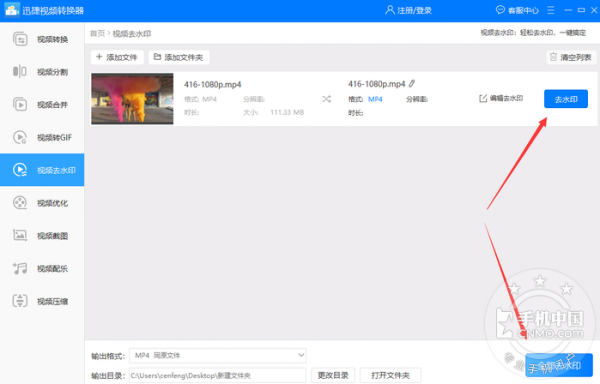Click the 添加文件夹 button
Image resolution: width=600 pixels, height=384 pixels.
pyautogui.click(x=179, y=57)
